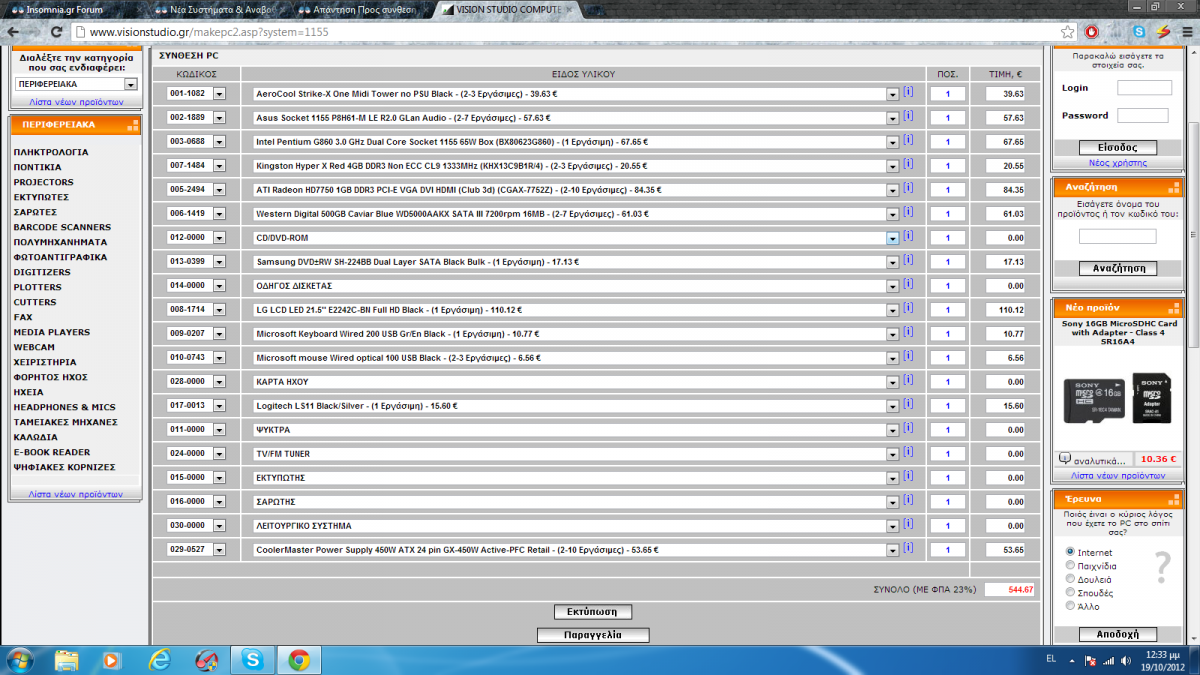Submit the poll with Αποδοχή button
The image size is (1200, 675).
[1118, 634]
